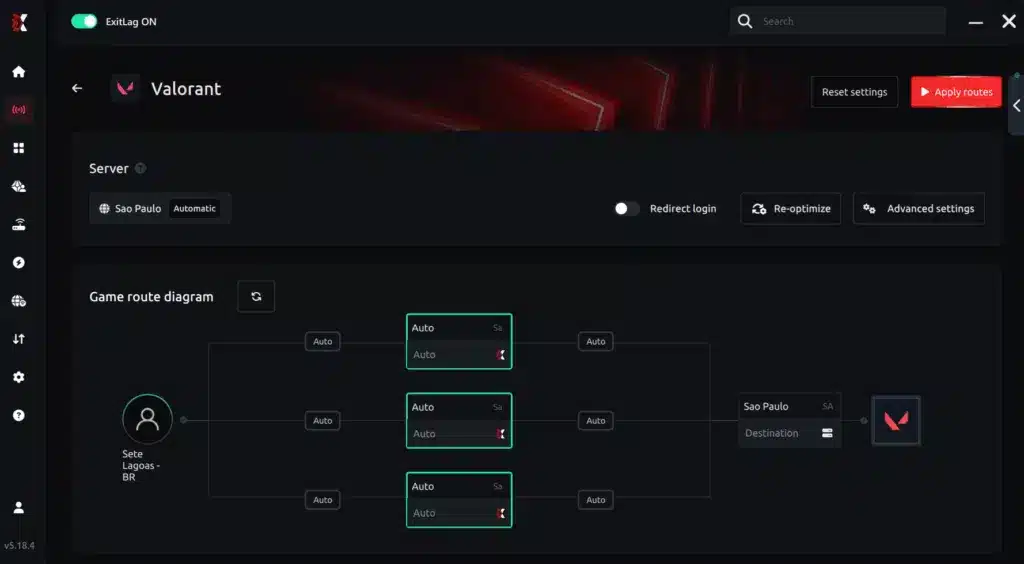Click the Re-optimize button
Screen dimensions: 1024x564
(x=791, y=208)
